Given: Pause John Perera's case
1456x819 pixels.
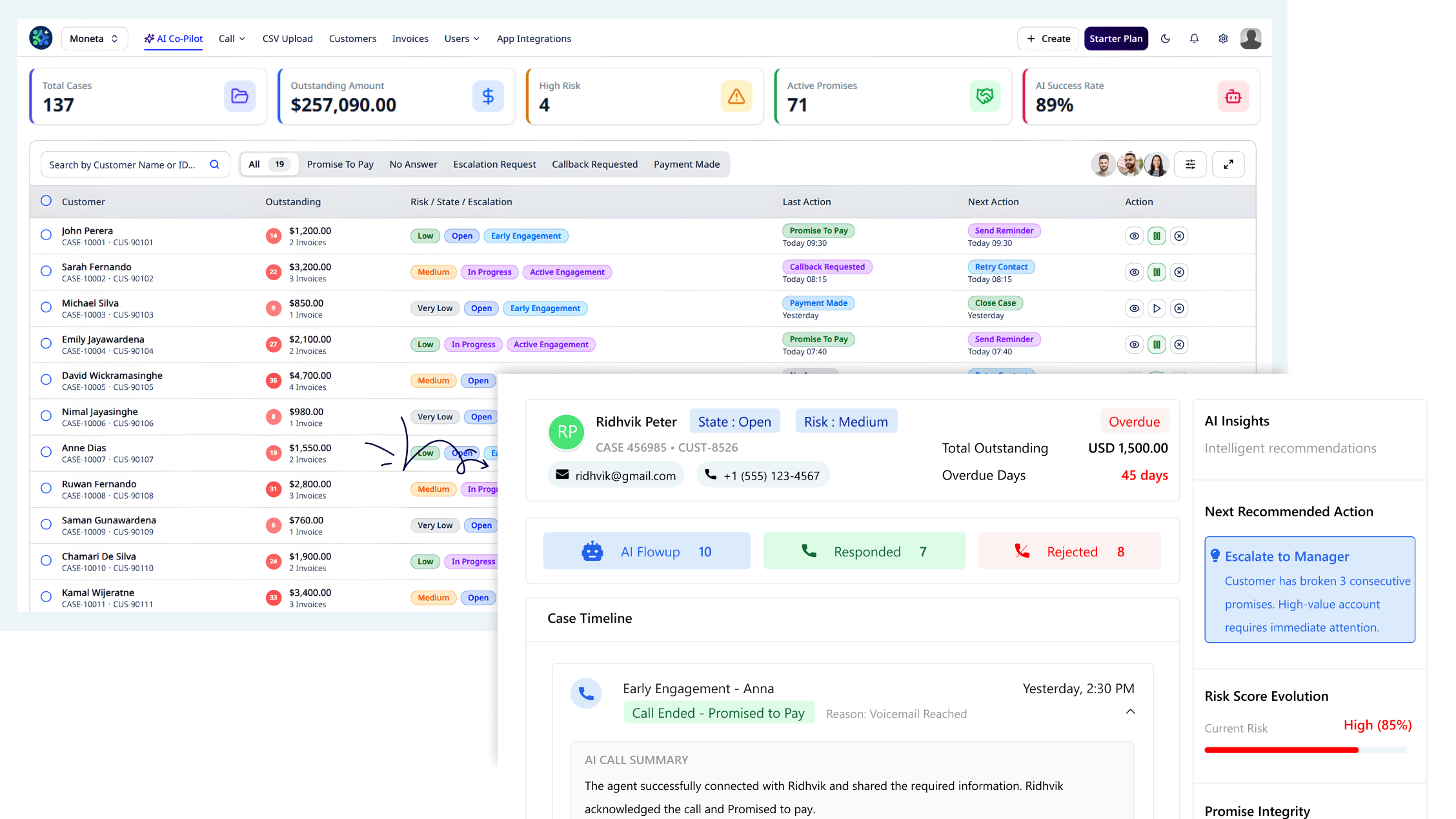Looking at the screenshot, I should (x=1157, y=236).
